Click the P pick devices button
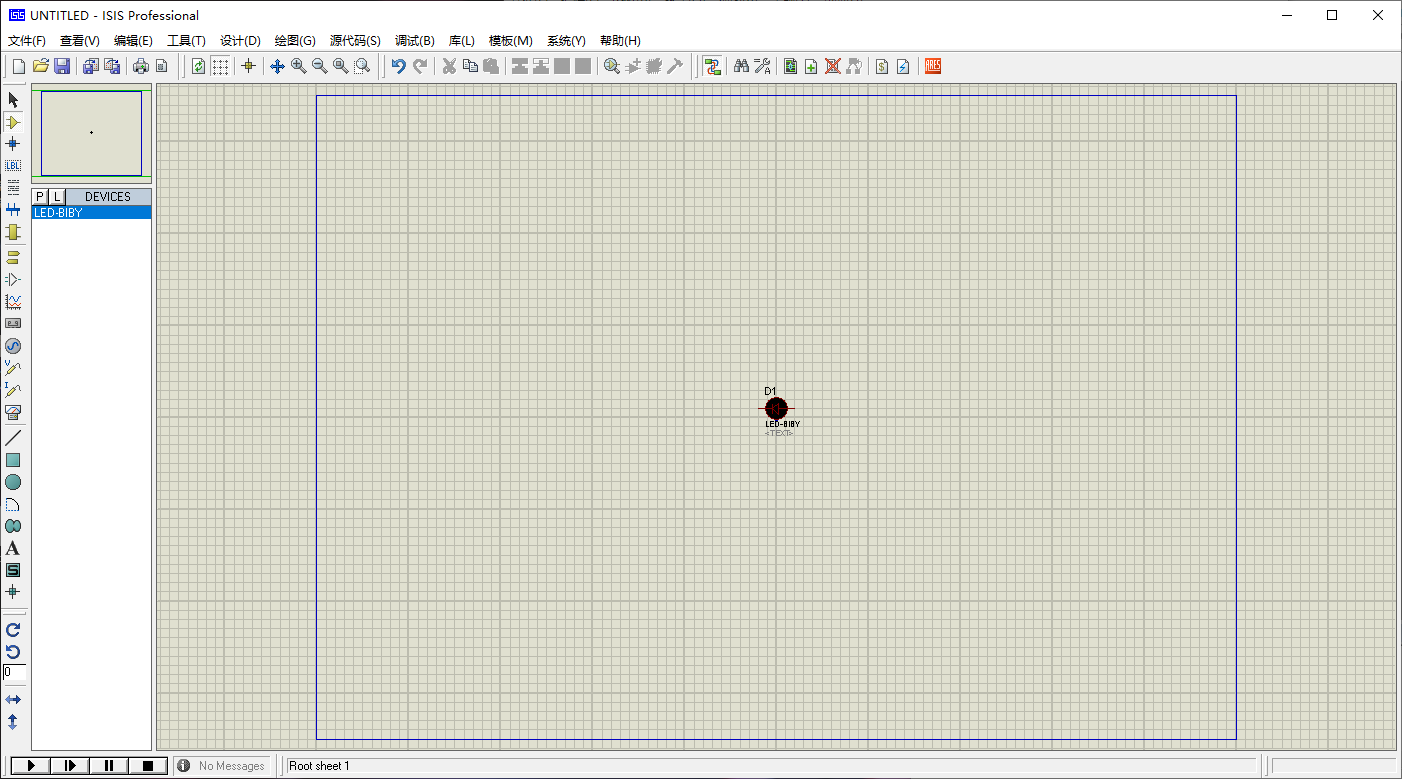1402x779 pixels. [x=40, y=197]
